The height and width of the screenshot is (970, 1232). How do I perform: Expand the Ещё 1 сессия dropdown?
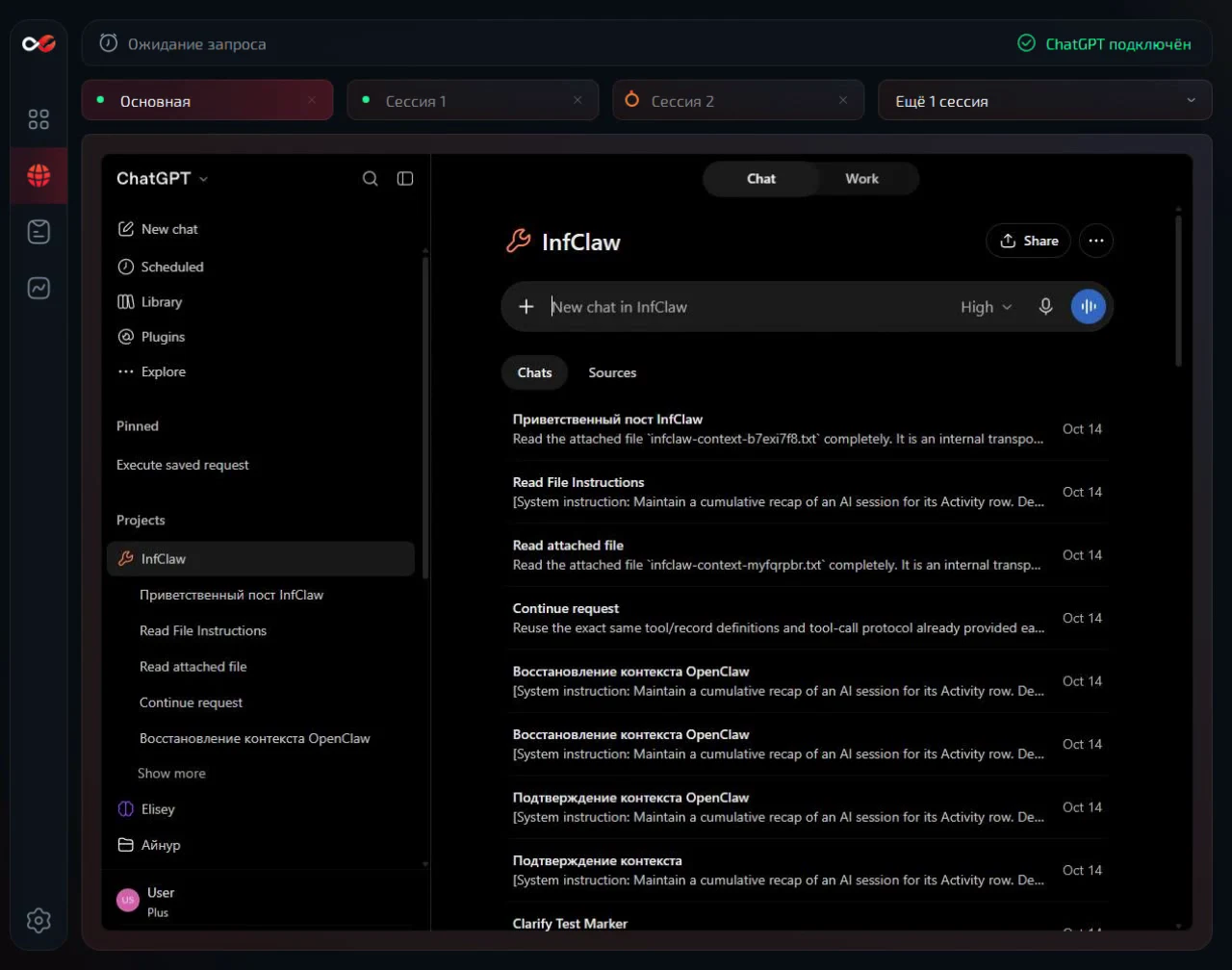tap(1045, 100)
